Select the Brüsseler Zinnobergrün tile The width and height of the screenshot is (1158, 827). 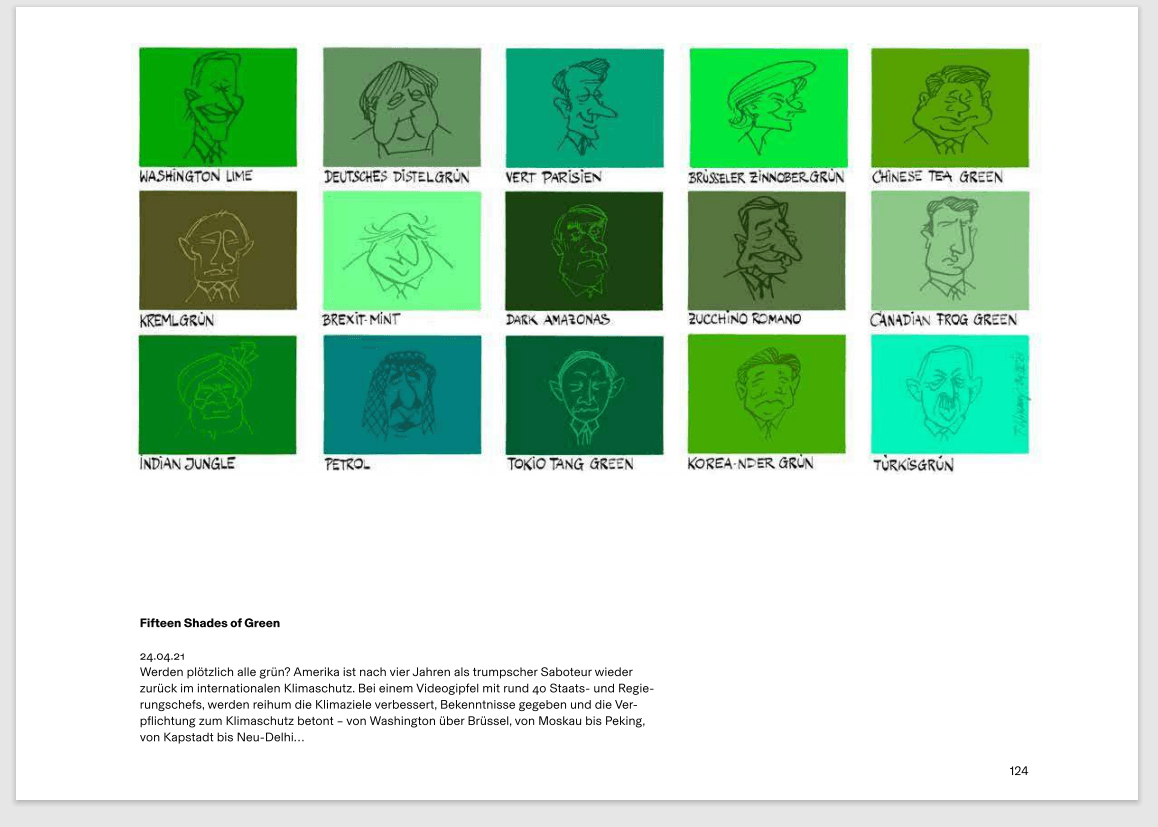(x=768, y=107)
